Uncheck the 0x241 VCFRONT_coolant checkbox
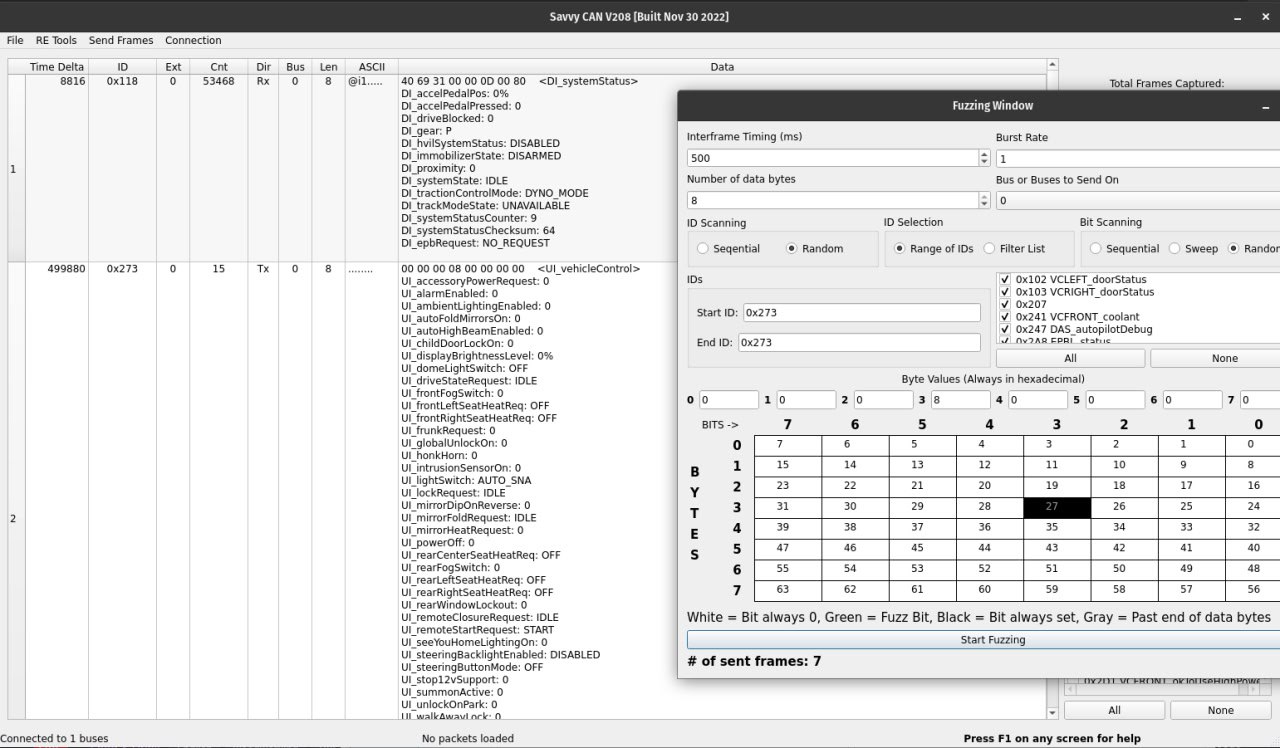The width and height of the screenshot is (1280, 748). tap(1005, 317)
